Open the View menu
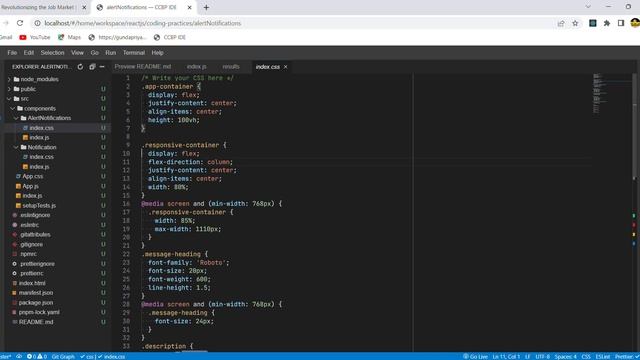This screenshot has height=360, width=640. point(77,53)
